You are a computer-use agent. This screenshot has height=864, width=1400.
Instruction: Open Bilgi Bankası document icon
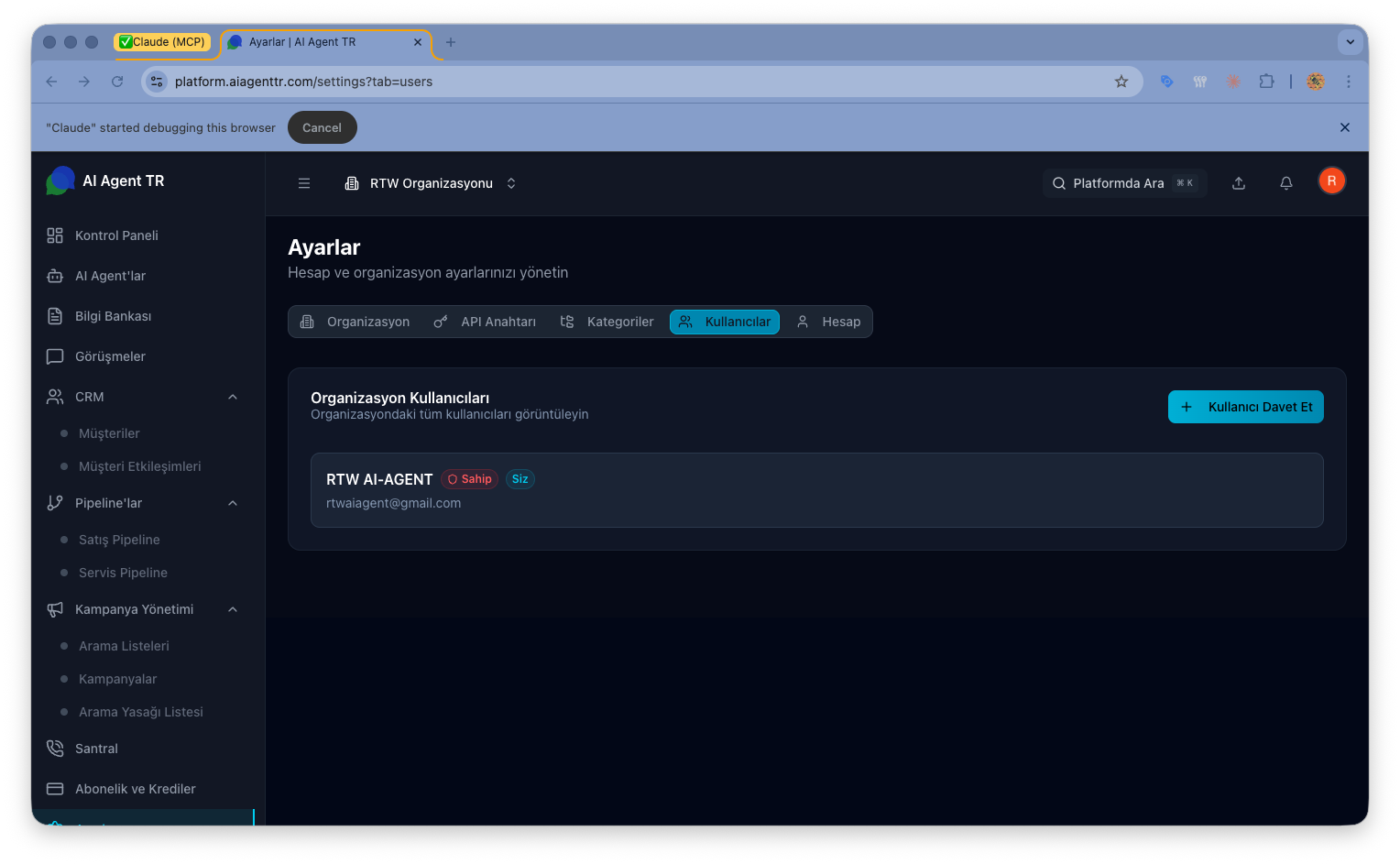coord(55,316)
